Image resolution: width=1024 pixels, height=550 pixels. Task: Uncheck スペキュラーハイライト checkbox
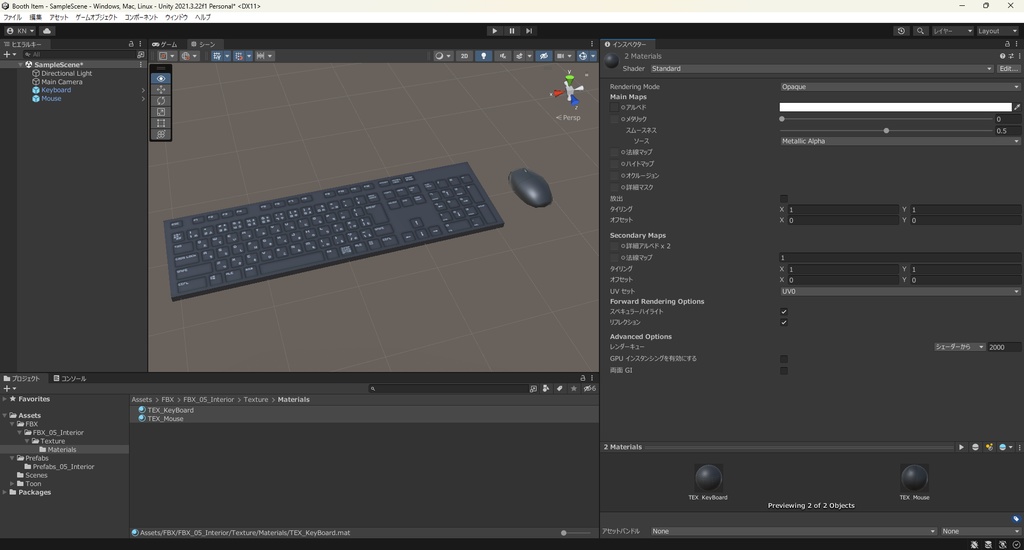pos(784,312)
